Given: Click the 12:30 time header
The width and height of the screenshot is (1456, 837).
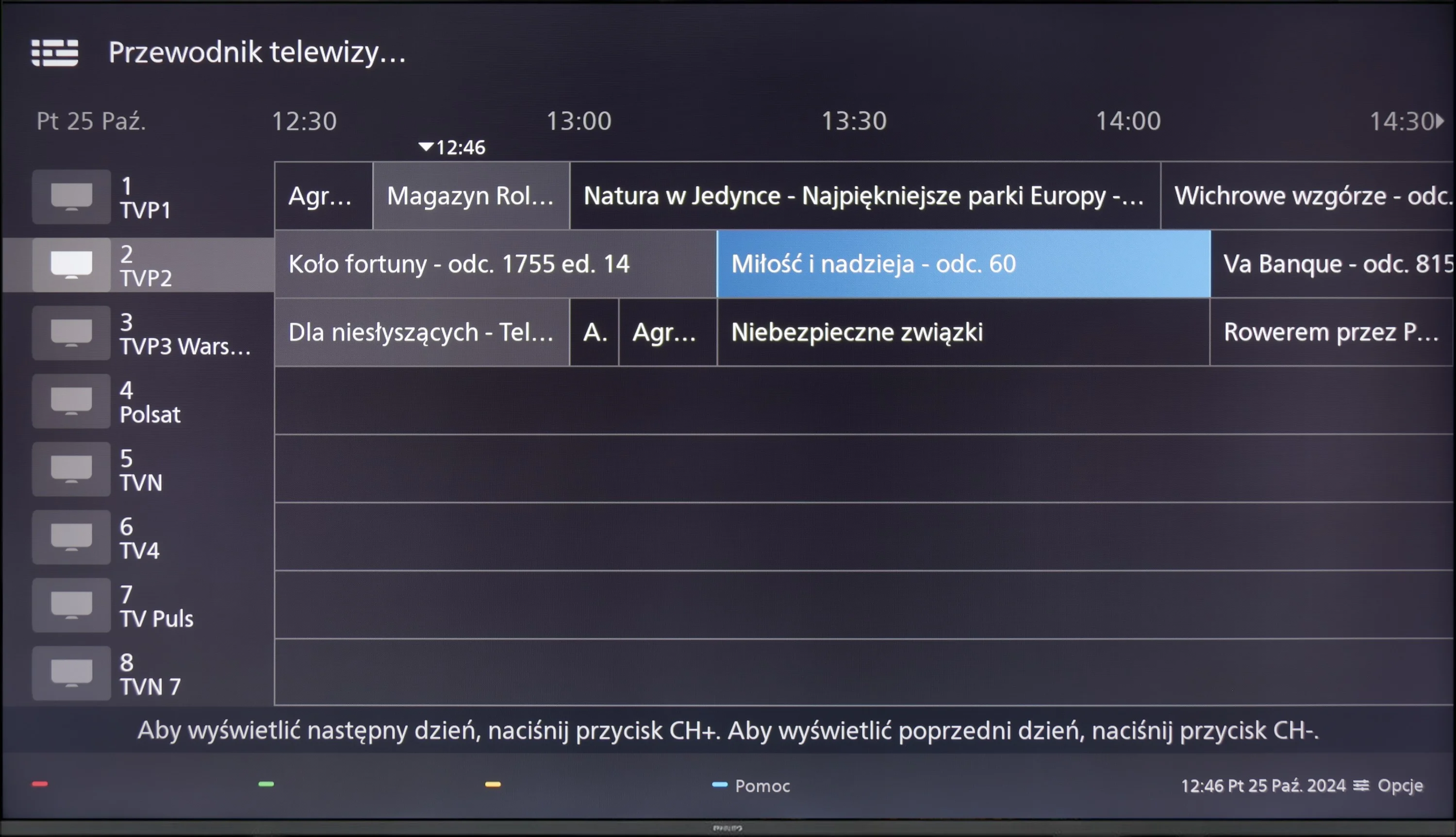Looking at the screenshot, I should [x=304, y=121].
